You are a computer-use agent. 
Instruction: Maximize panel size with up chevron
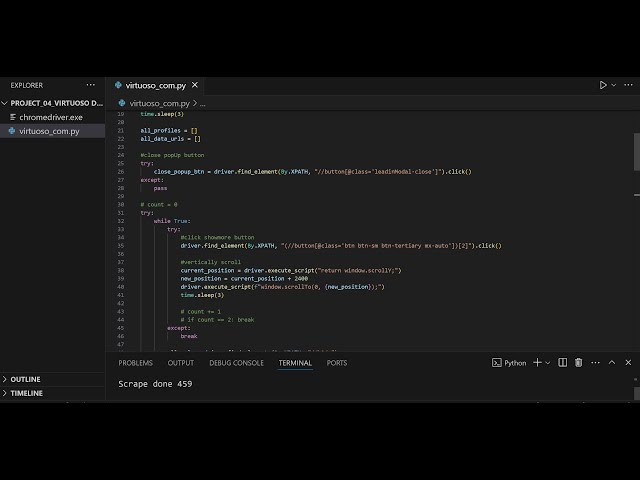pos(612,362)
